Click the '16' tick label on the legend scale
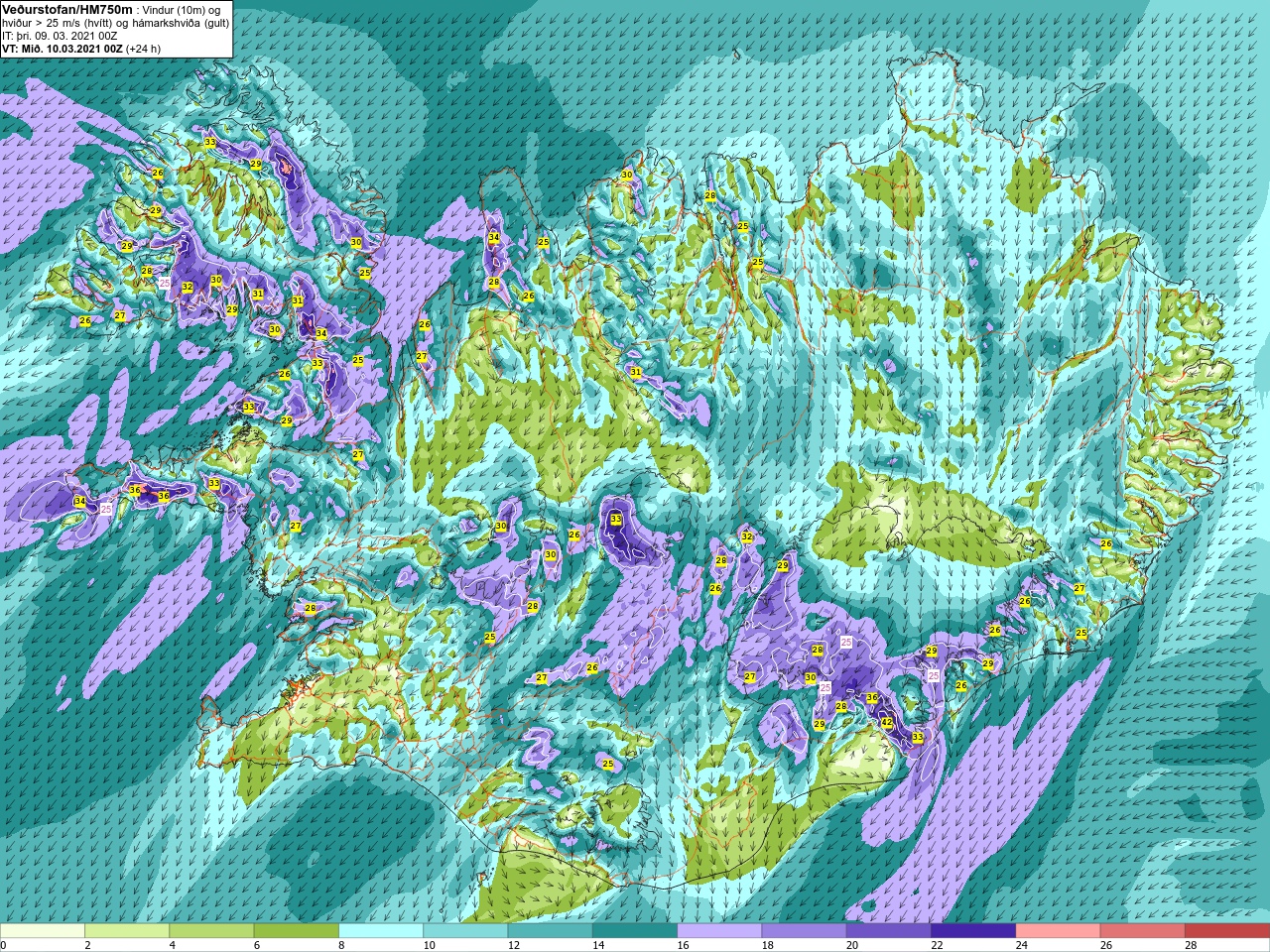The width and height of the screenshot is (1270, 952). [x=682, y=945]
